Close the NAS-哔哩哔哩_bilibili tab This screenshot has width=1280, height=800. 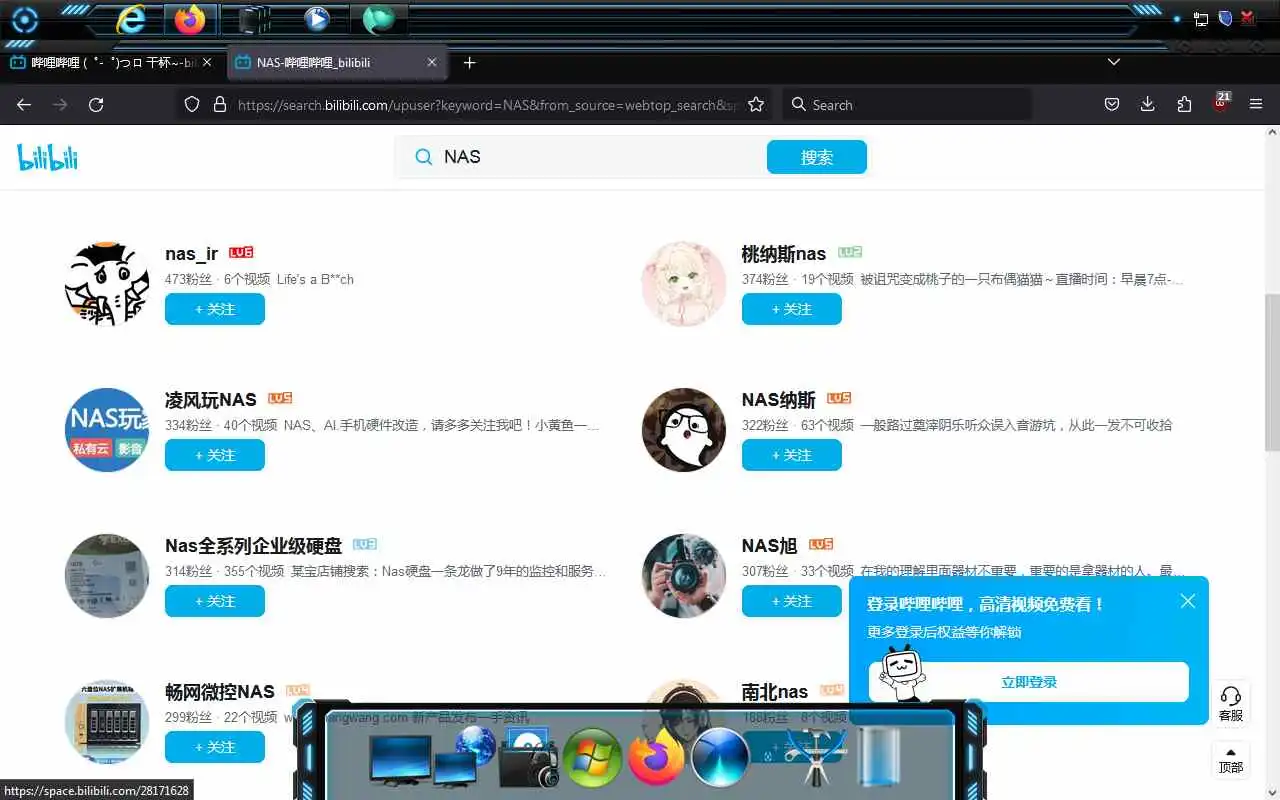pos(432,62)
